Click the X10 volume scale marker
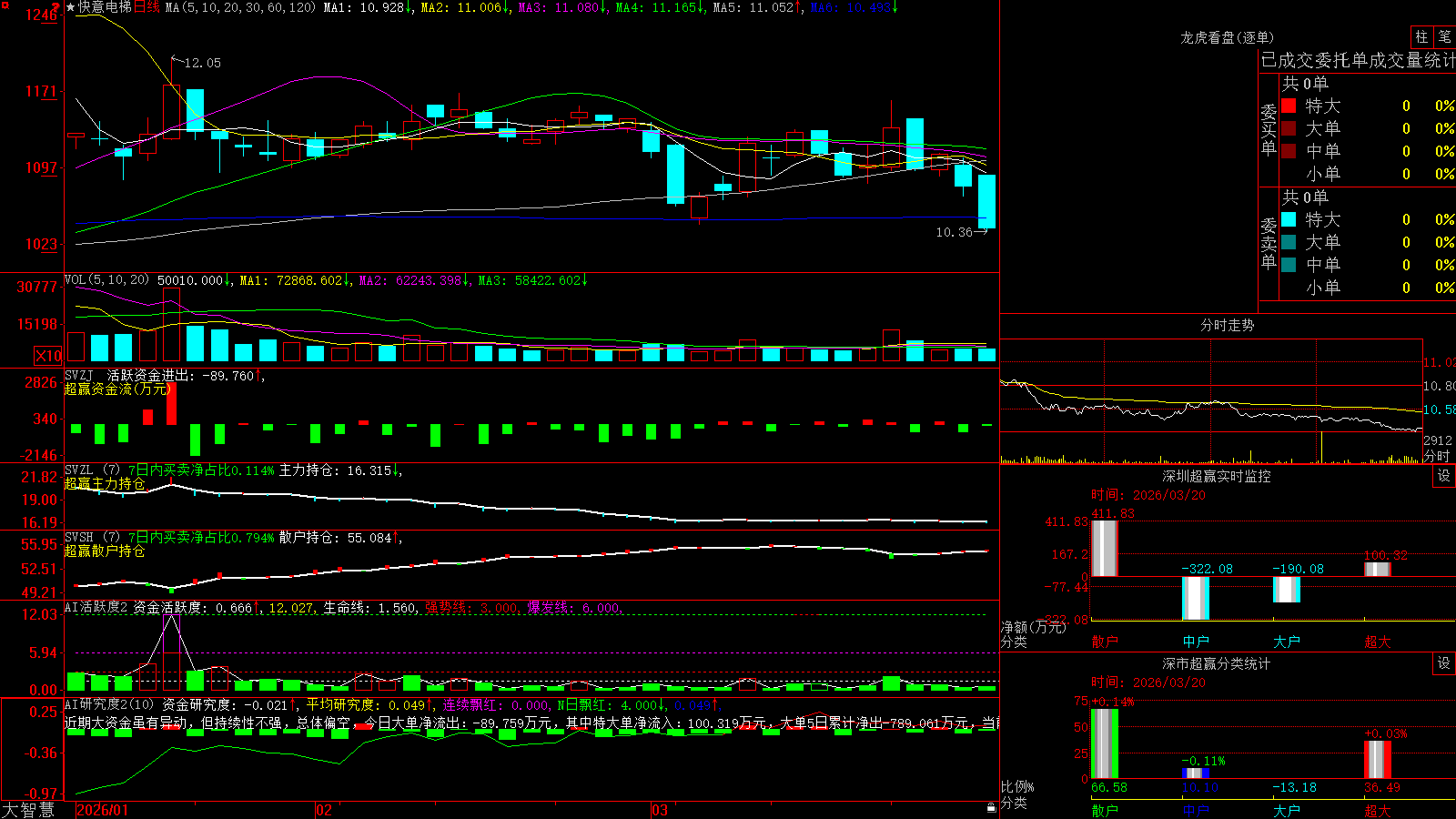 pos(48,356)
